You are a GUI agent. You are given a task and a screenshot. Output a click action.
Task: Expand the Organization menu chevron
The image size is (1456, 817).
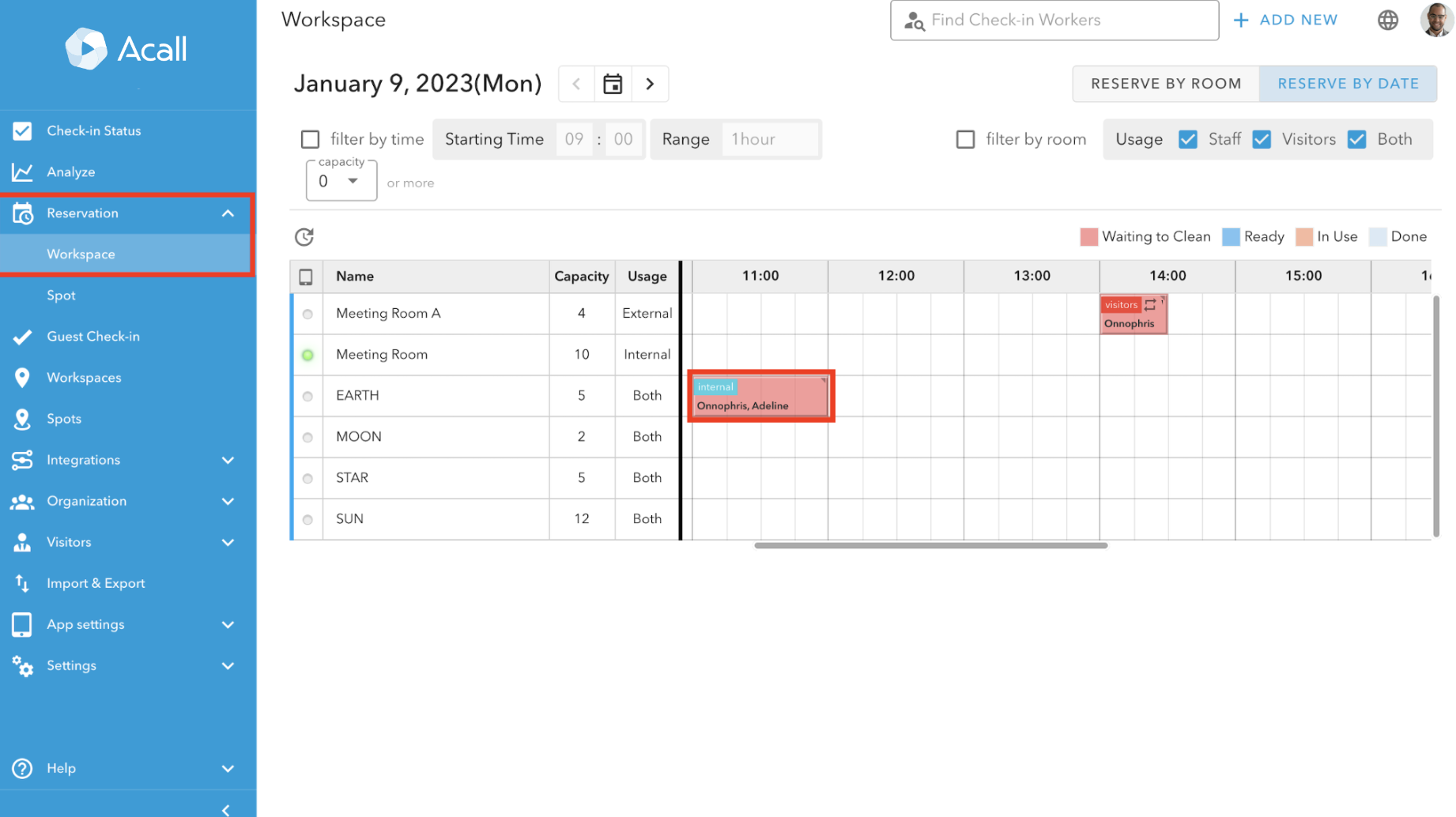tap(228, 501)
